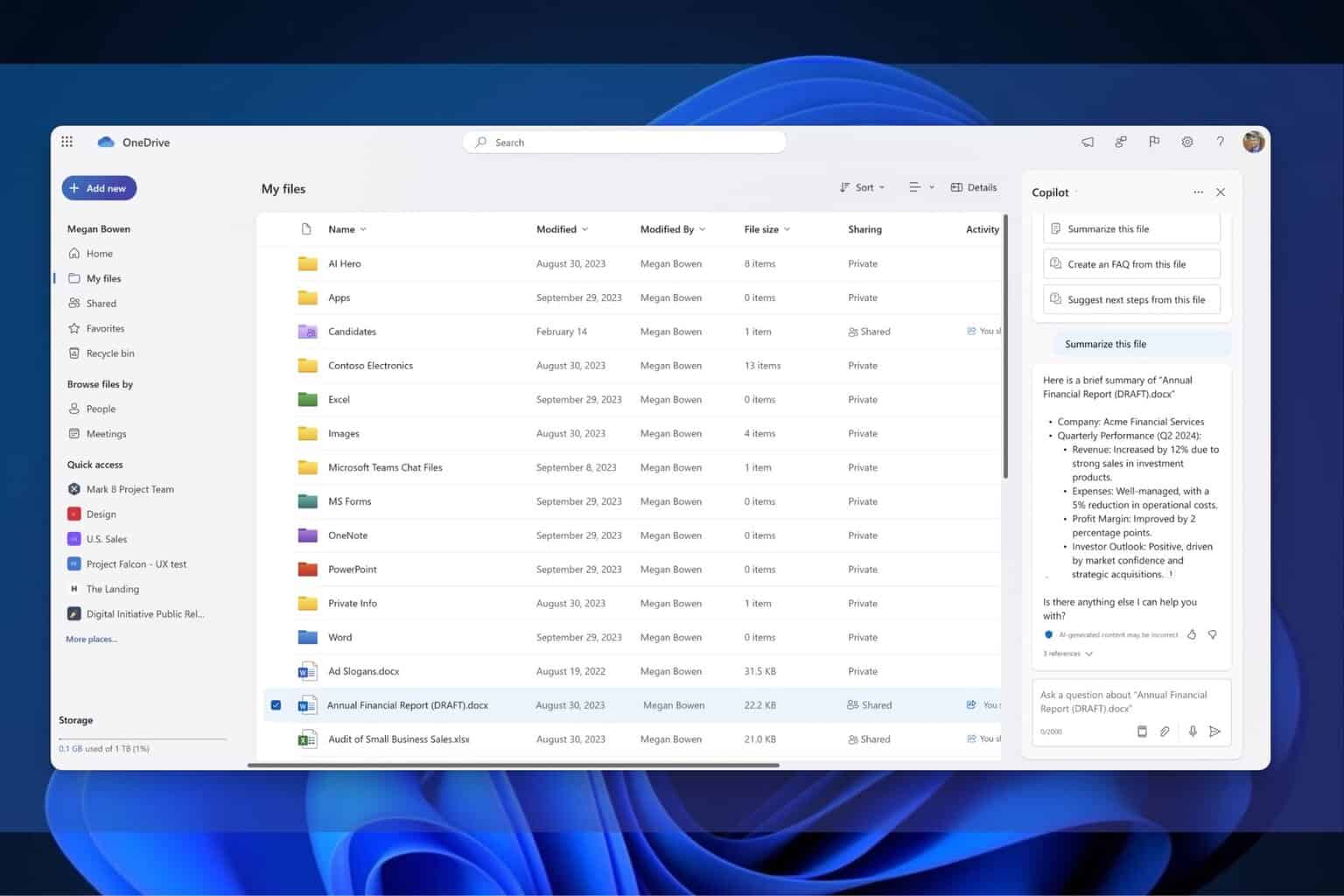Click into the Search box
The width and height of the screenshot is (1344, 896).
tap(625, 142)
